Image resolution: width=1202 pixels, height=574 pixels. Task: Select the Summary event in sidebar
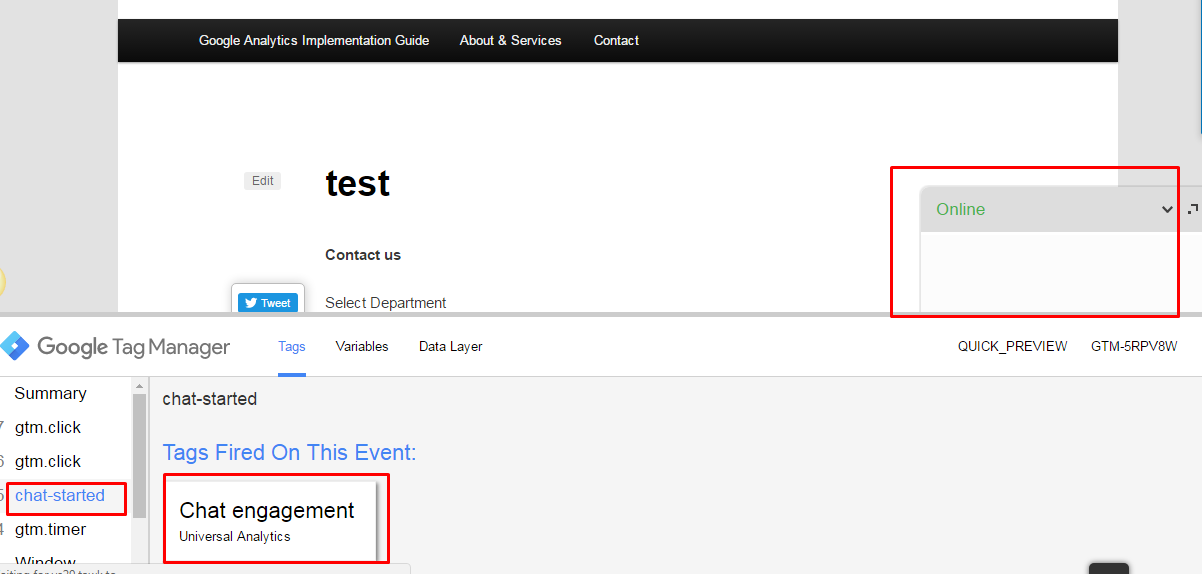[x=50, y=394]
